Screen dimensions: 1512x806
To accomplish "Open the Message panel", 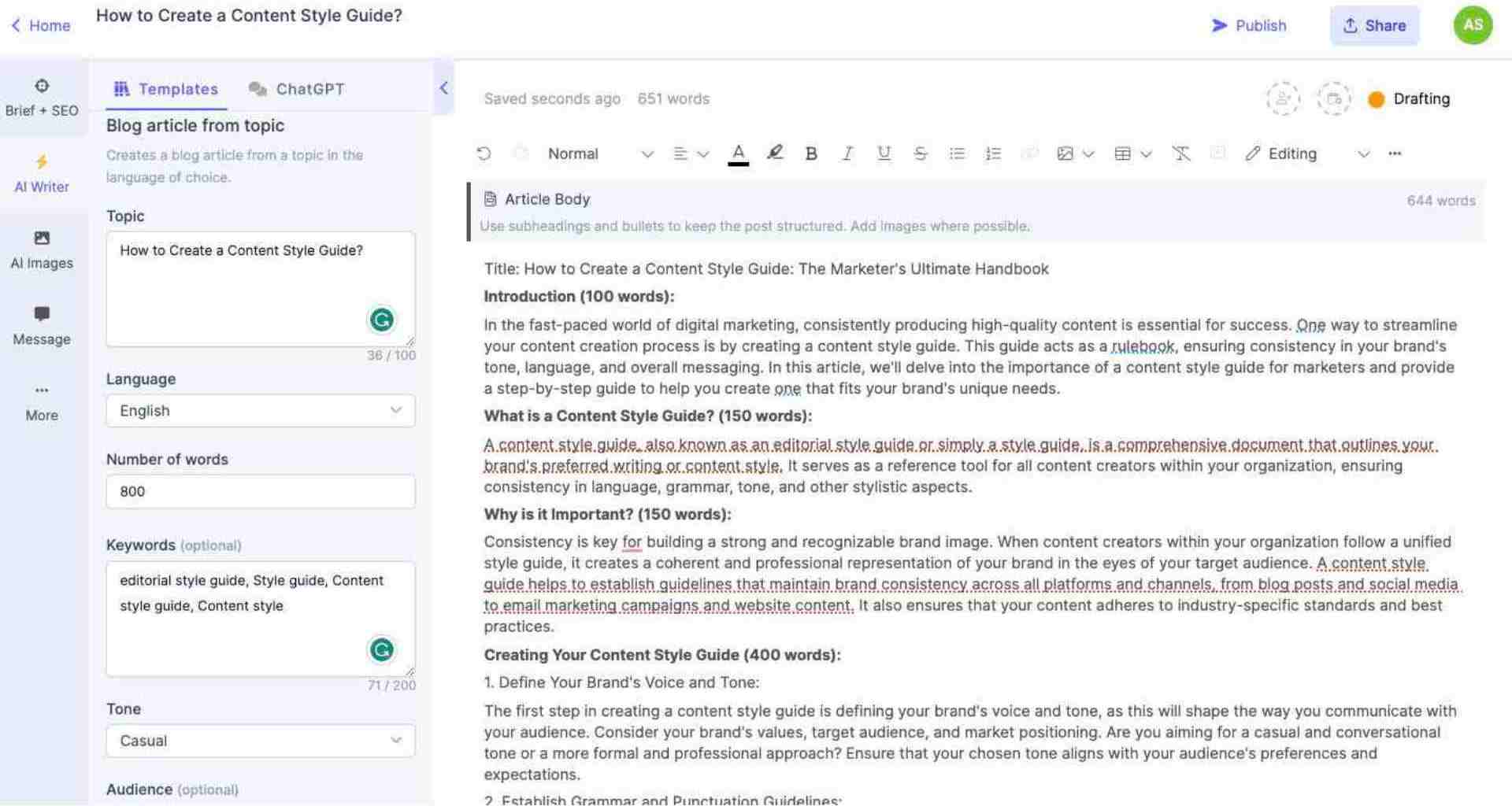I will point(42,326).
